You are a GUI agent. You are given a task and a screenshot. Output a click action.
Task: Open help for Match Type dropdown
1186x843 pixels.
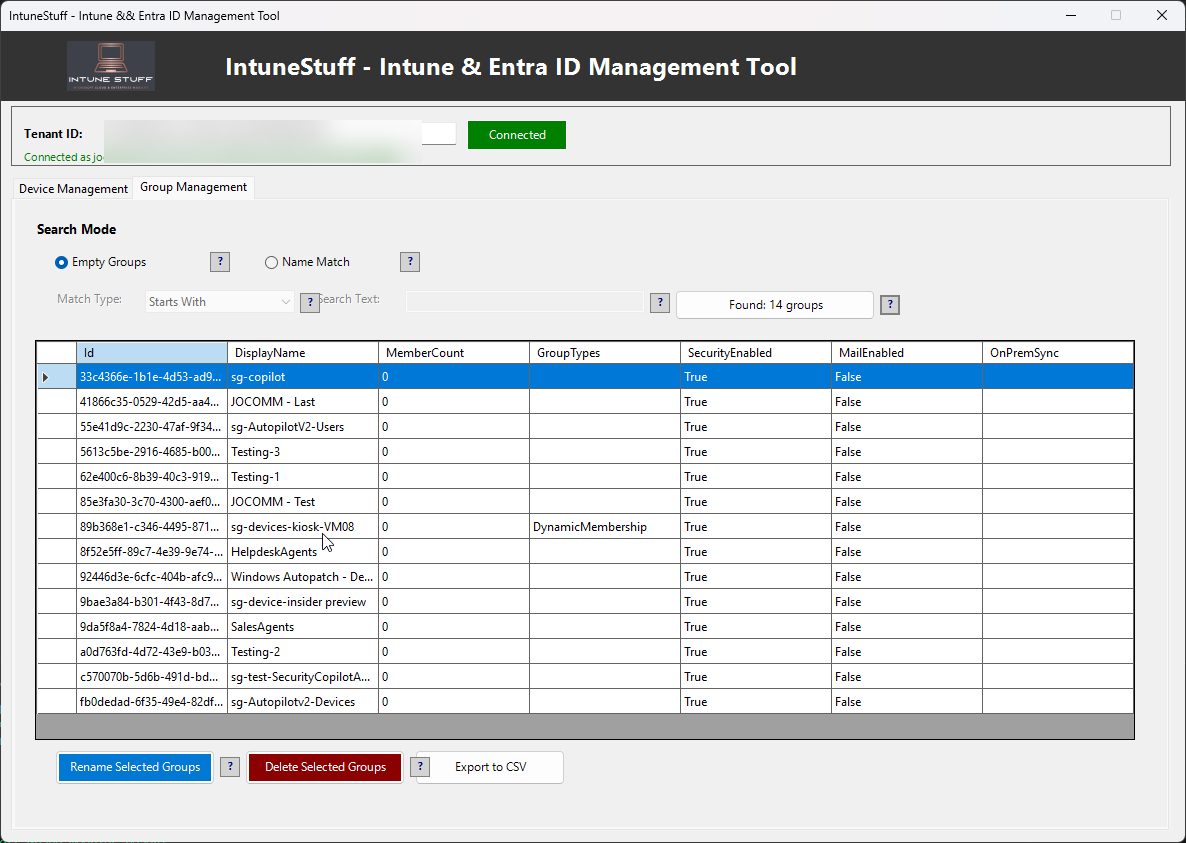point(309,302)
